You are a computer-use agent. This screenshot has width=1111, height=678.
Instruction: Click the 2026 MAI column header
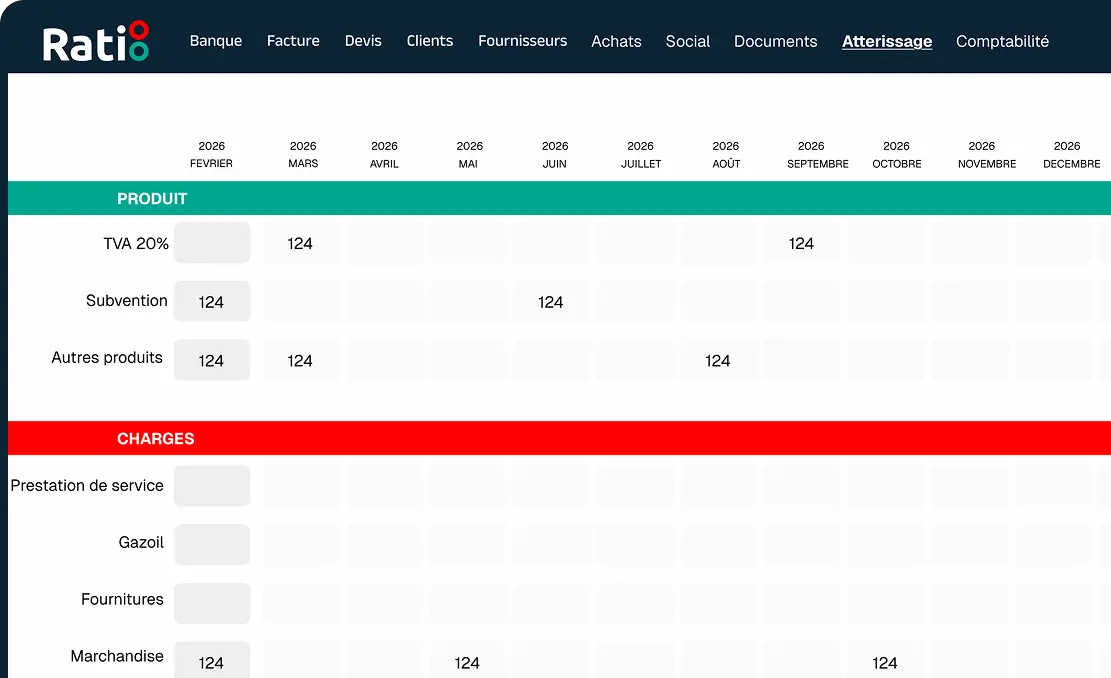pyautogui.click(x=469, y=154)
